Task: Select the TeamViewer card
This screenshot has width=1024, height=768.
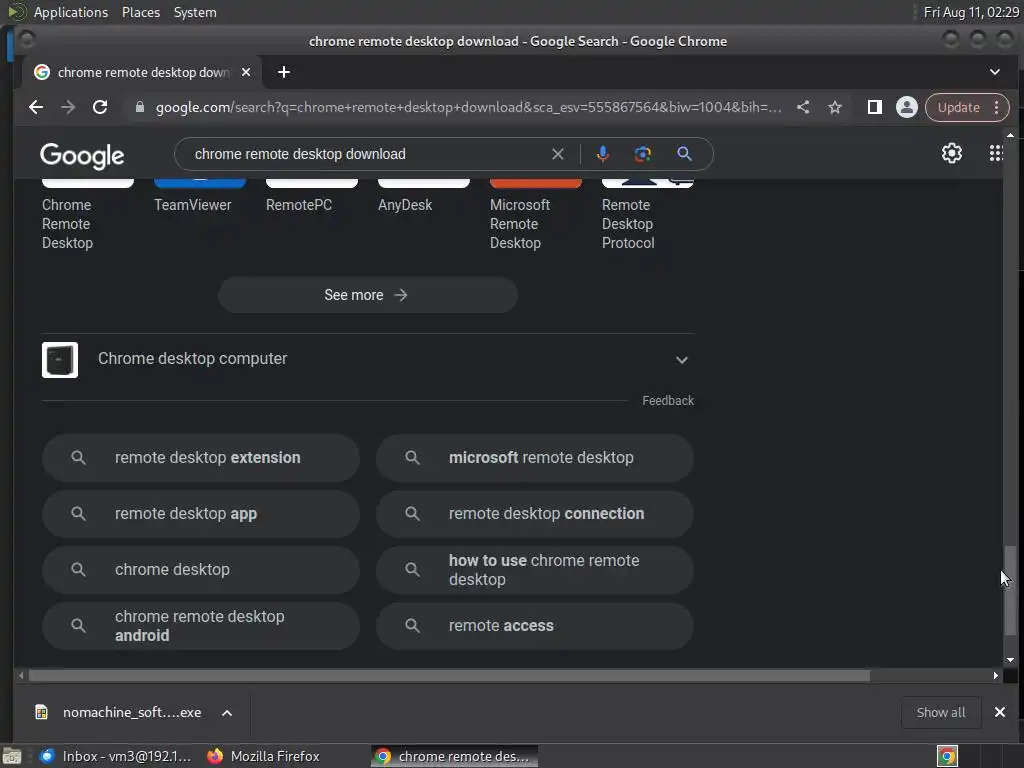Action: point(199,195)
